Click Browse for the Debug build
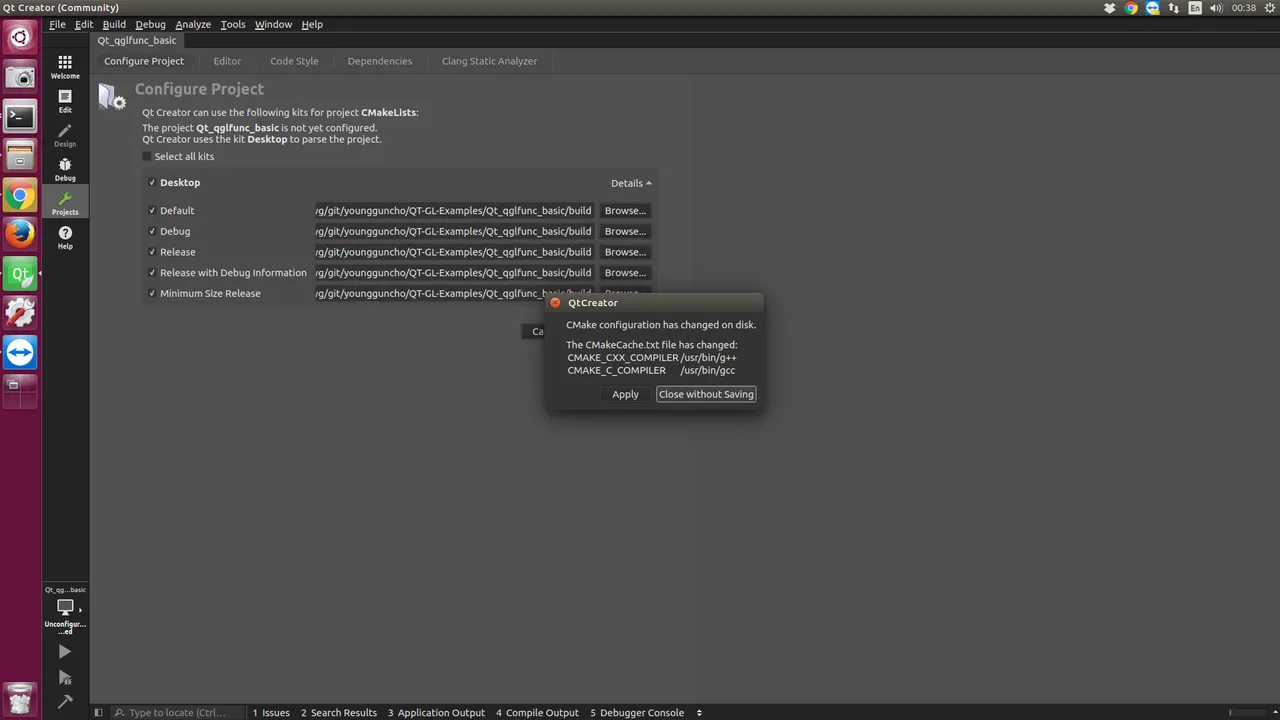 tap(625, 232)
